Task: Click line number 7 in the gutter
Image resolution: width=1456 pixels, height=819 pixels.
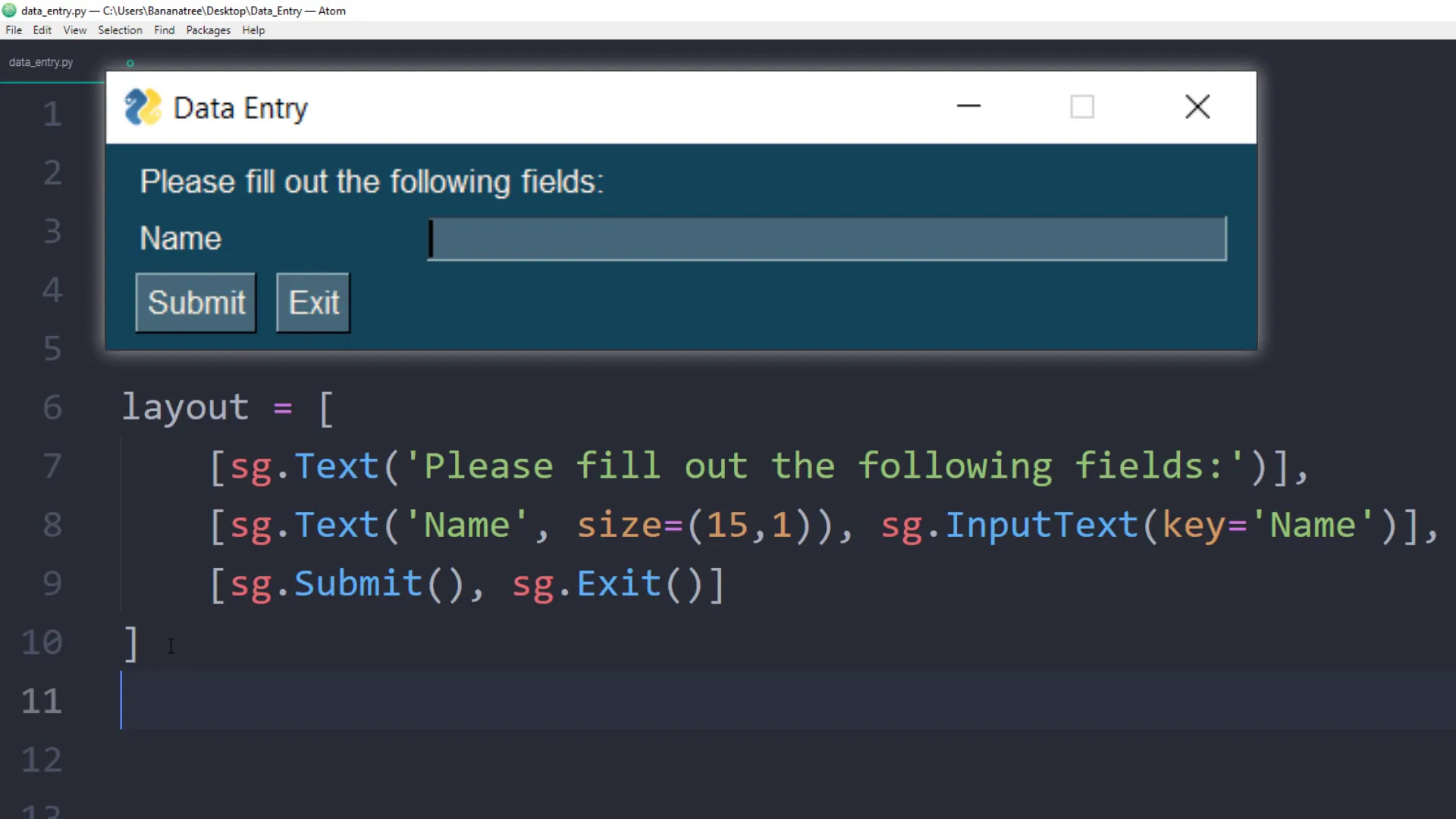Action: coord(52,466)
